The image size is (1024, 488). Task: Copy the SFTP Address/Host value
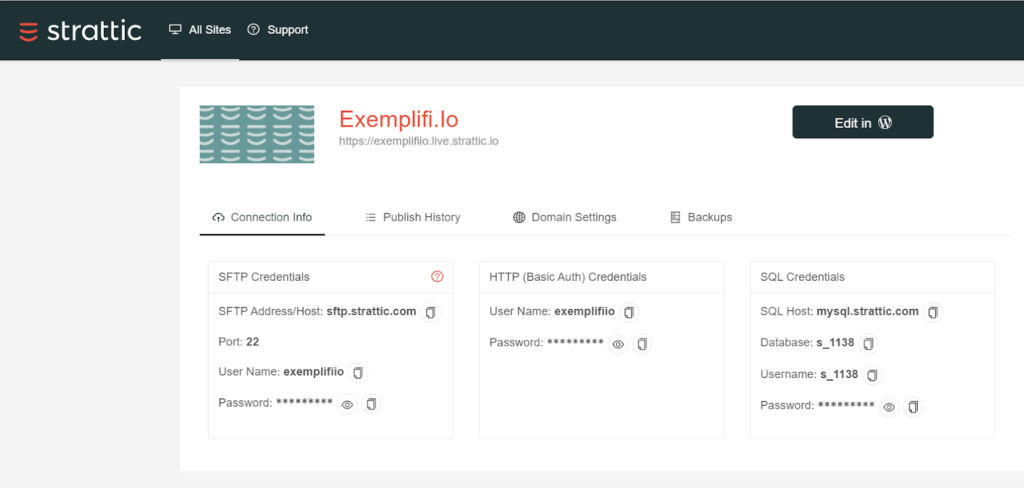(430, 312)
